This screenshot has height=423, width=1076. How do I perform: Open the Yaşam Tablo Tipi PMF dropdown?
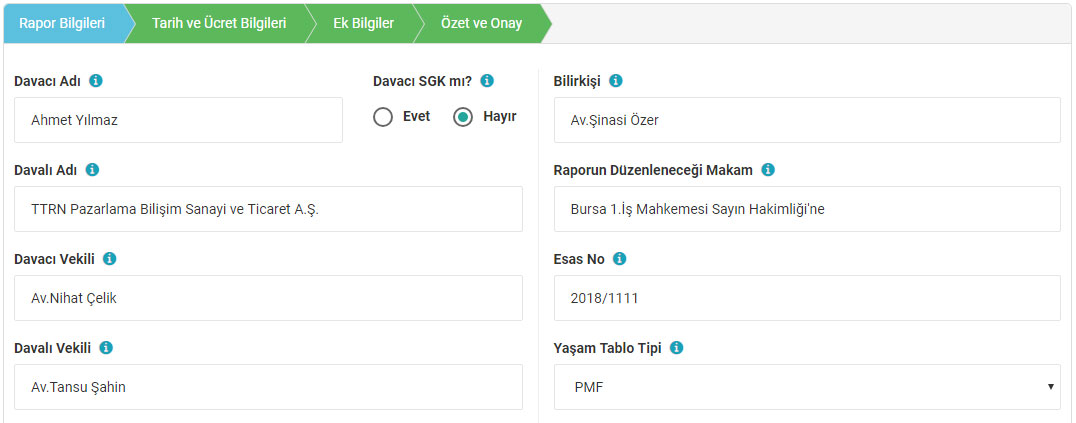807,387
